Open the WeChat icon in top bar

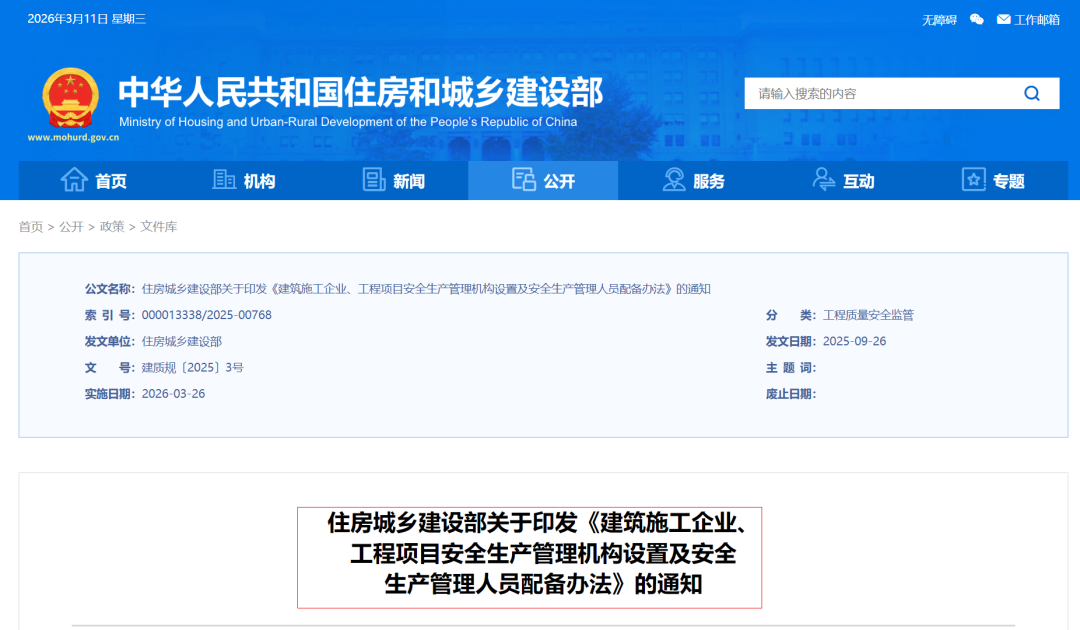click(977, 19)
